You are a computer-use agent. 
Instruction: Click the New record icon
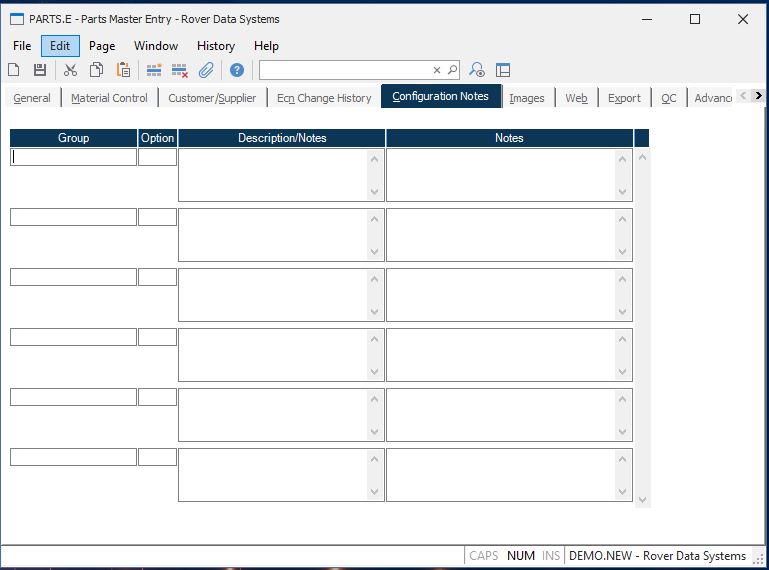point(14,70)
